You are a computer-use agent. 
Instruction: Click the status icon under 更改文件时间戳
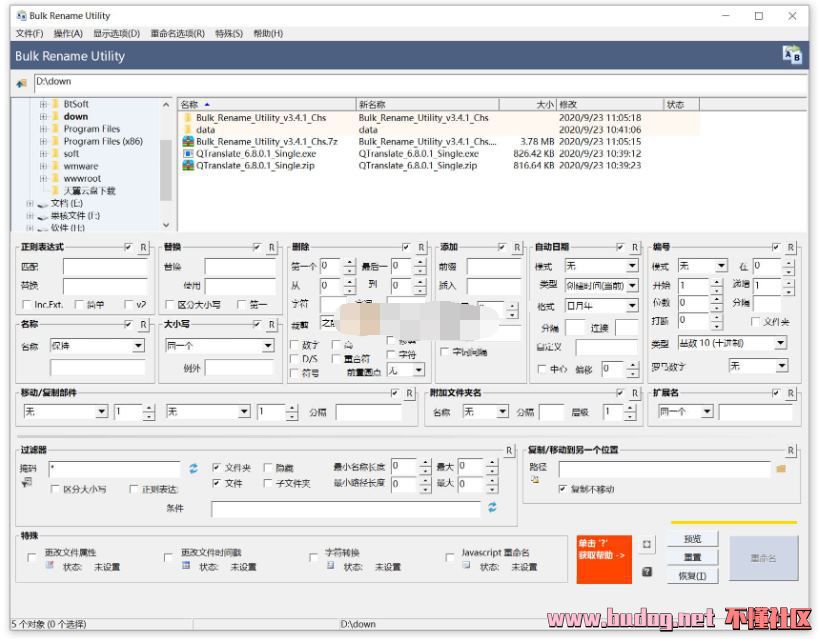186,565
